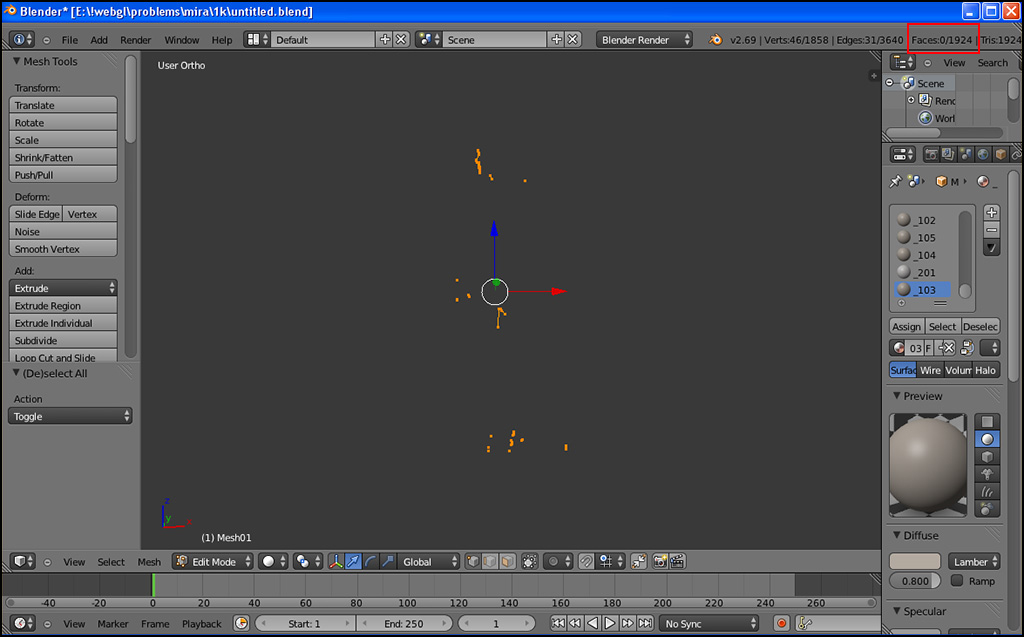This screenshot has width=1024, height=637.
Task: Open the Global orientation dropdown
Action: pyautogui.click(x=428, y=561)
